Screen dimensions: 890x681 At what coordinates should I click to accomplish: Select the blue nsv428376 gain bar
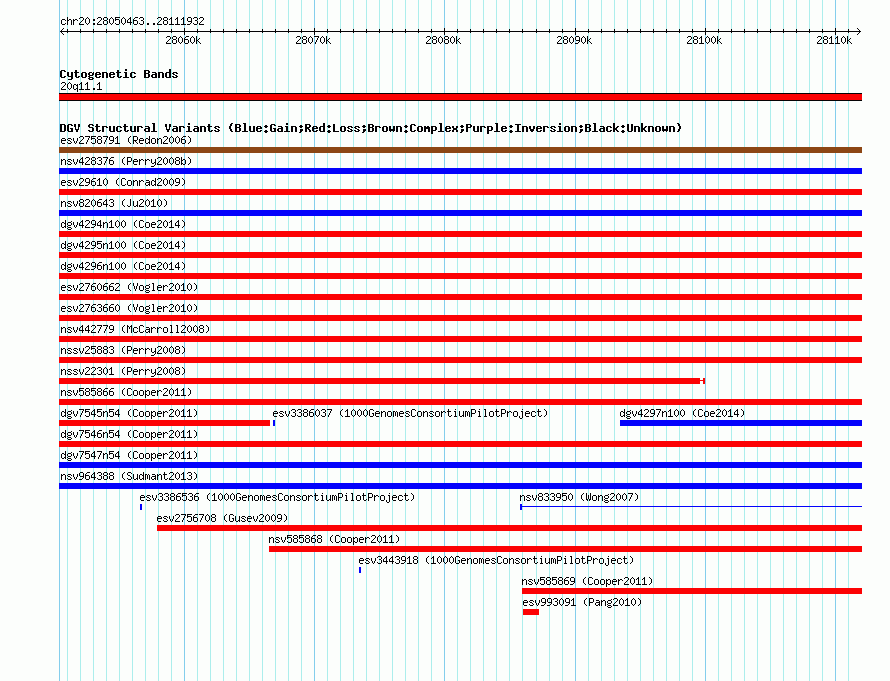460,171
